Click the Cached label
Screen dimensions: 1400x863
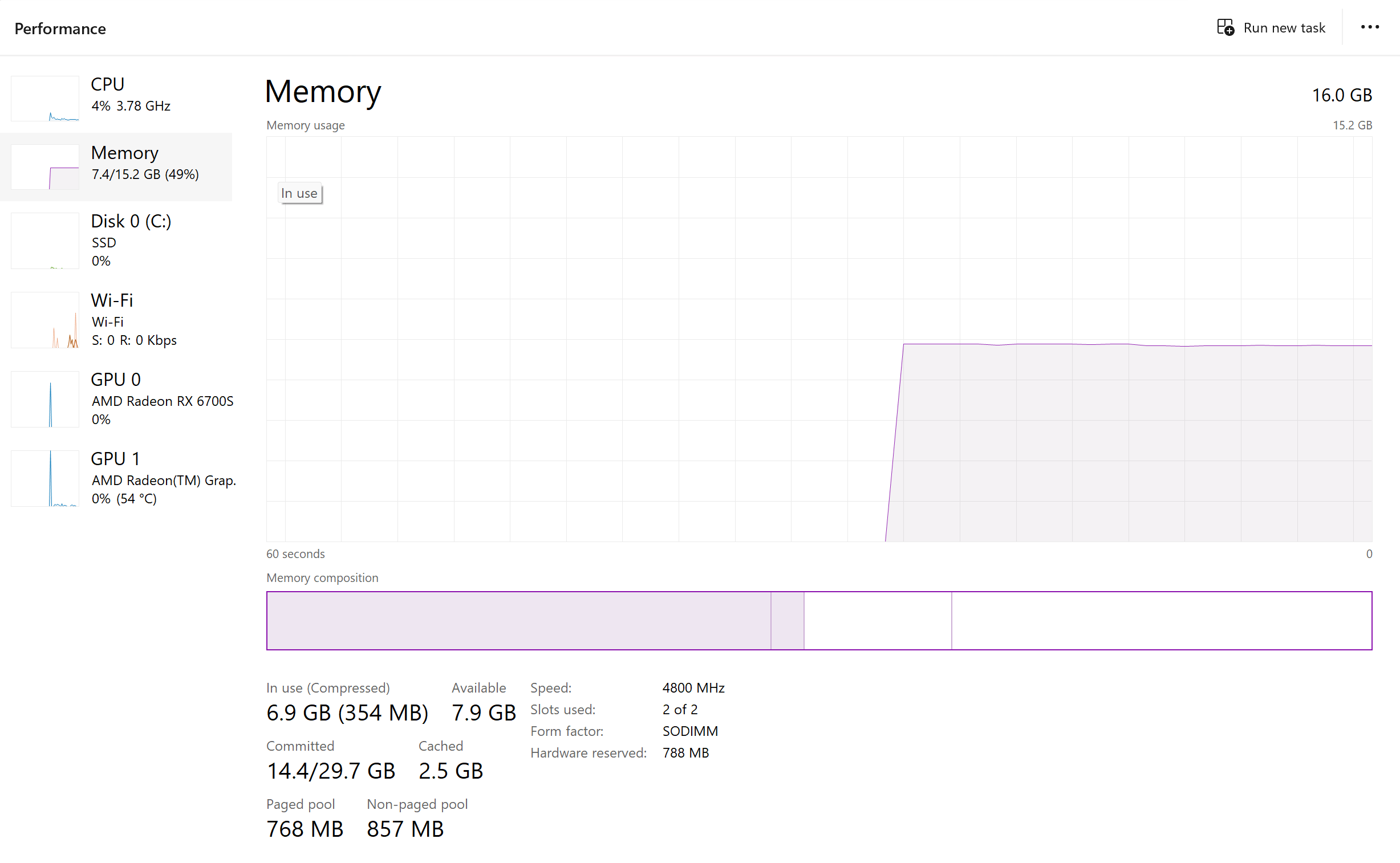(440, 747)
